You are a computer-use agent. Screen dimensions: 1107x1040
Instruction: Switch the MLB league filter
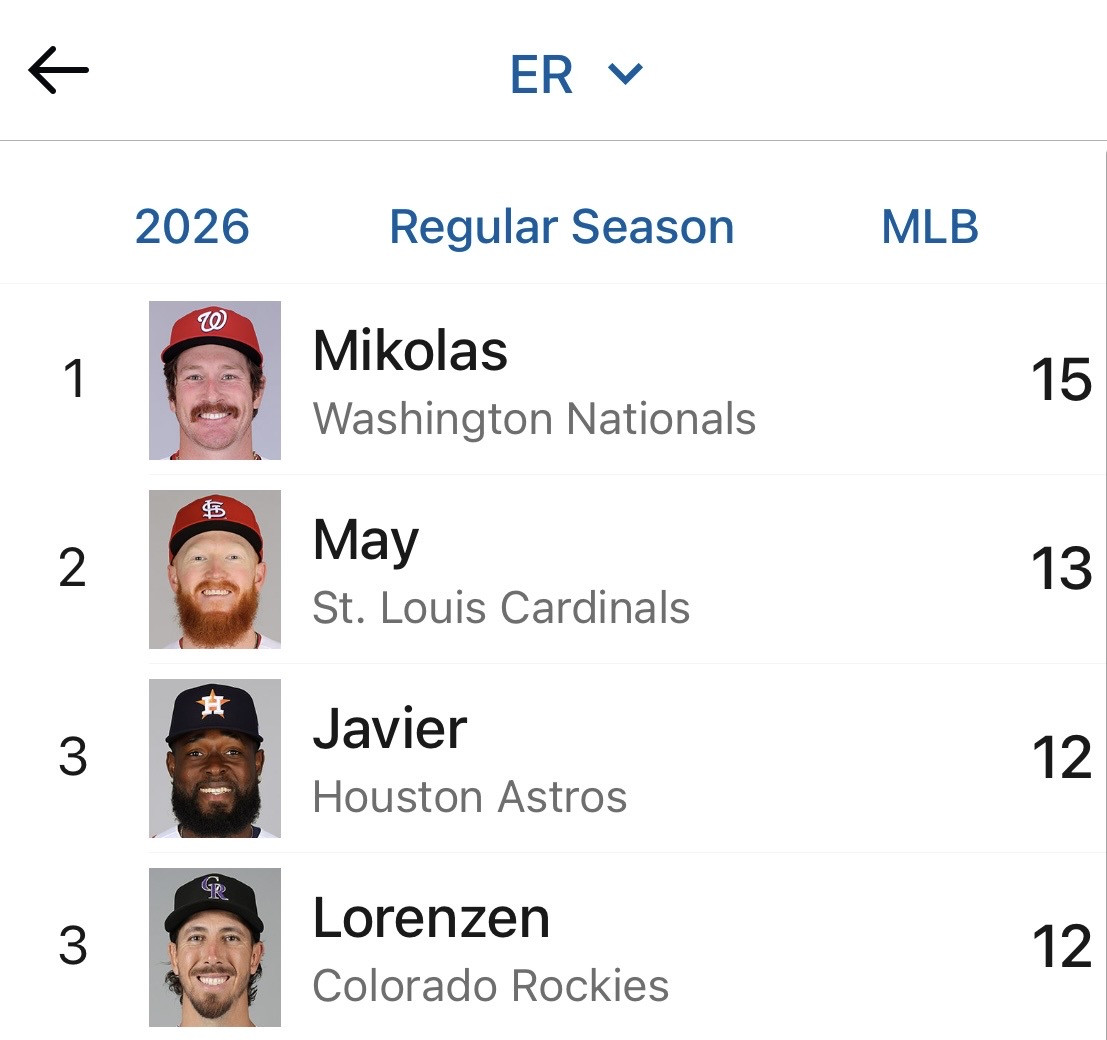929,227
